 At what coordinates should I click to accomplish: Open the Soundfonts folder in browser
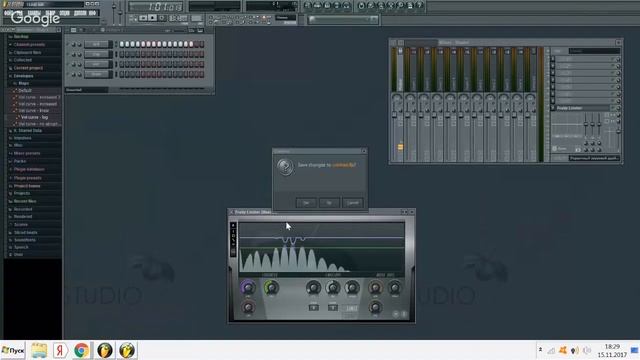pyautogui.click(x=24, y=240)
